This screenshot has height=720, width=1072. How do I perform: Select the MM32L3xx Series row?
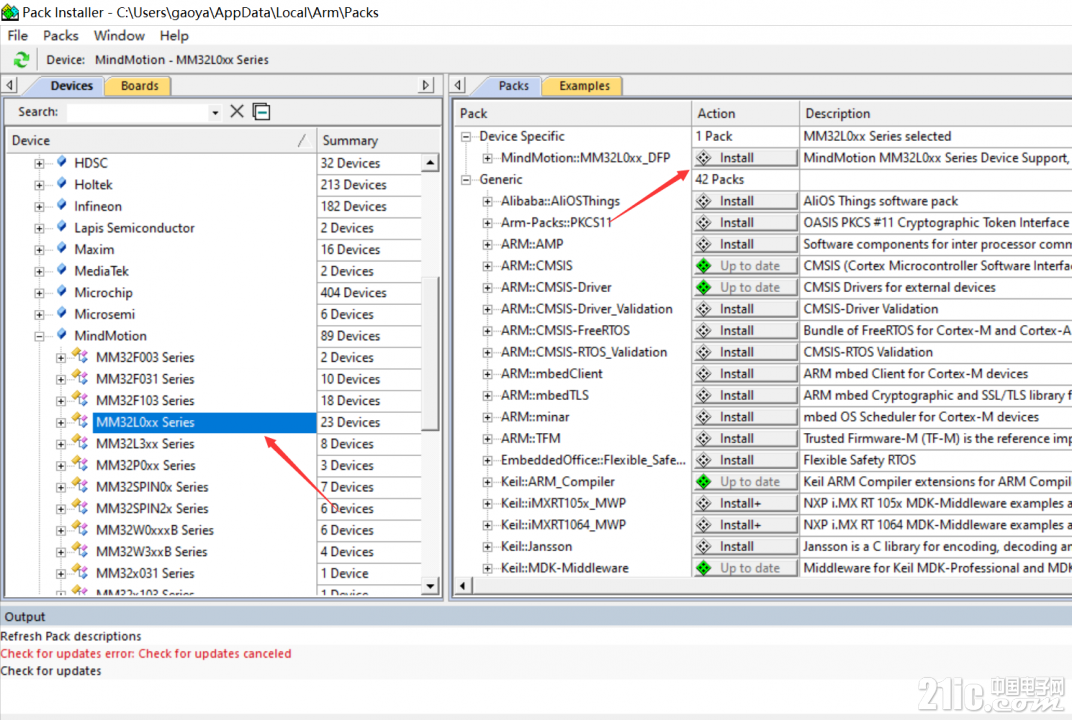click(145, 444)
